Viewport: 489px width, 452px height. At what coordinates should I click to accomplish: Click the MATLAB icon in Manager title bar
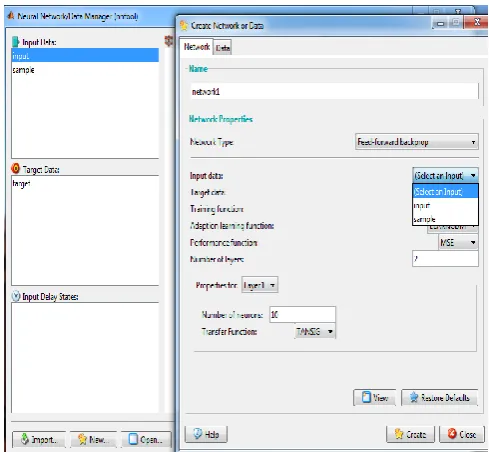click(11, 15)
